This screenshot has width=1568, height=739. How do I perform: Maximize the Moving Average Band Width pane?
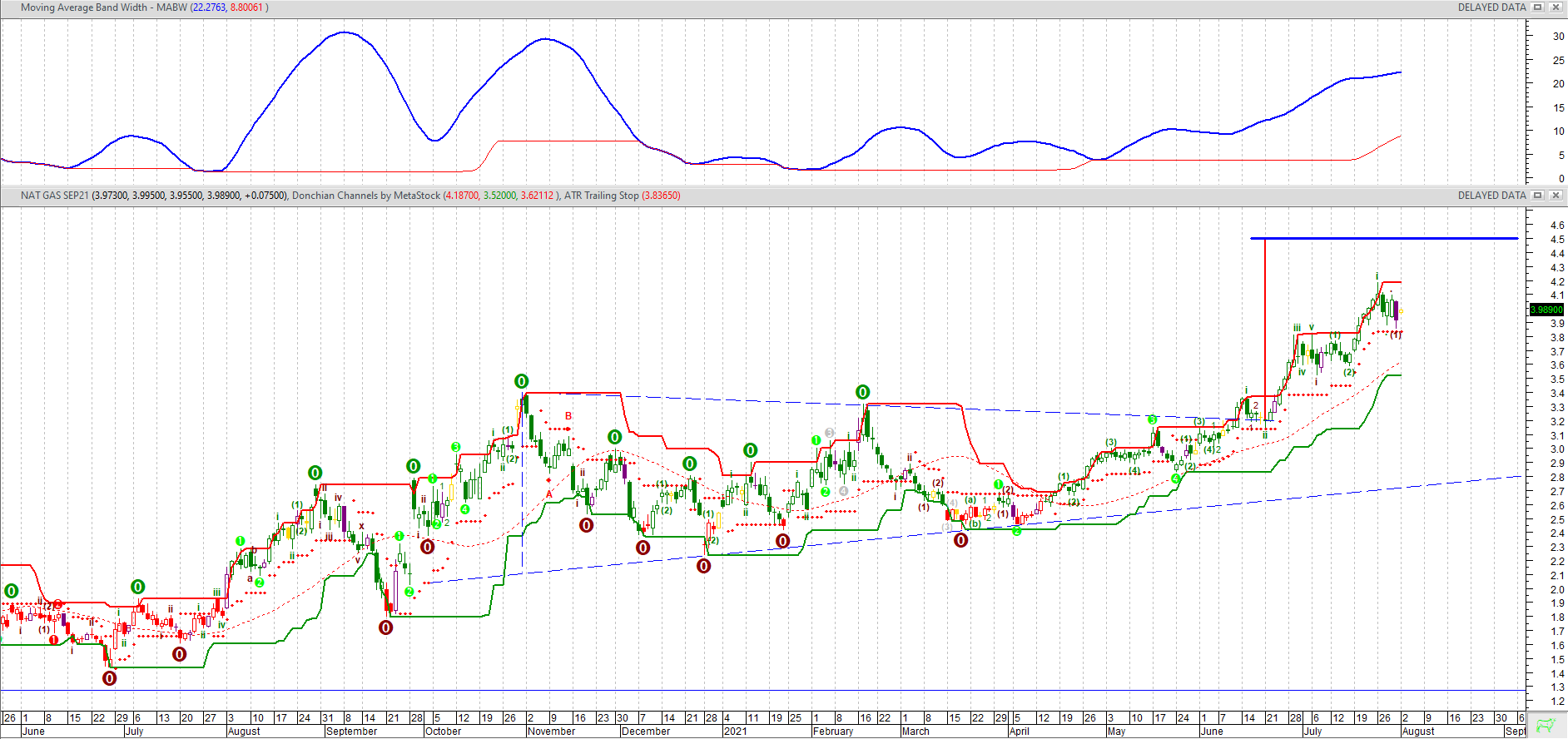1538,7
